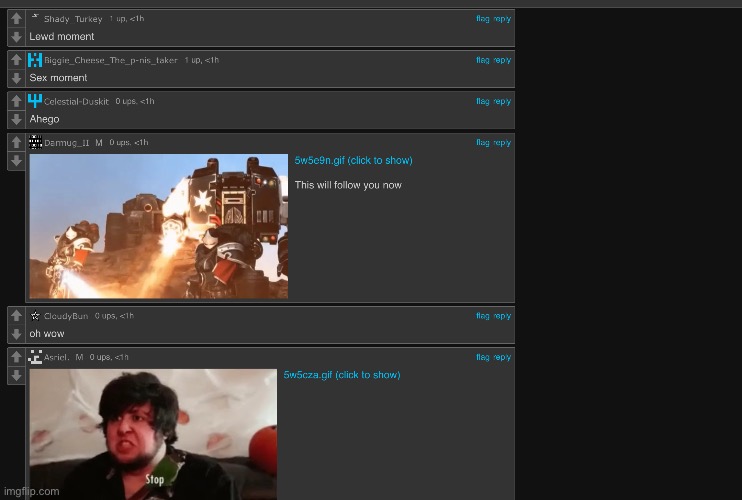This screenshot has width=742, height=500.
Task: Upvote CloudyBun's "oh wow" comment
Action: (x=17, y=316)
